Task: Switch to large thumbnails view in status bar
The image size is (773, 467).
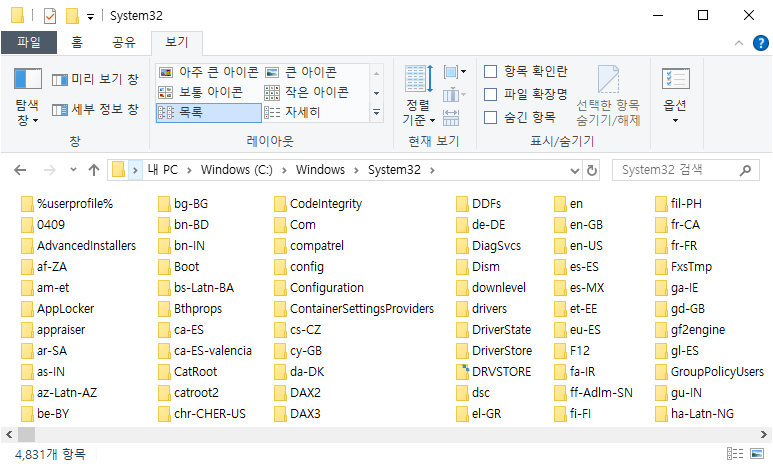Action: tap(757, 454)
